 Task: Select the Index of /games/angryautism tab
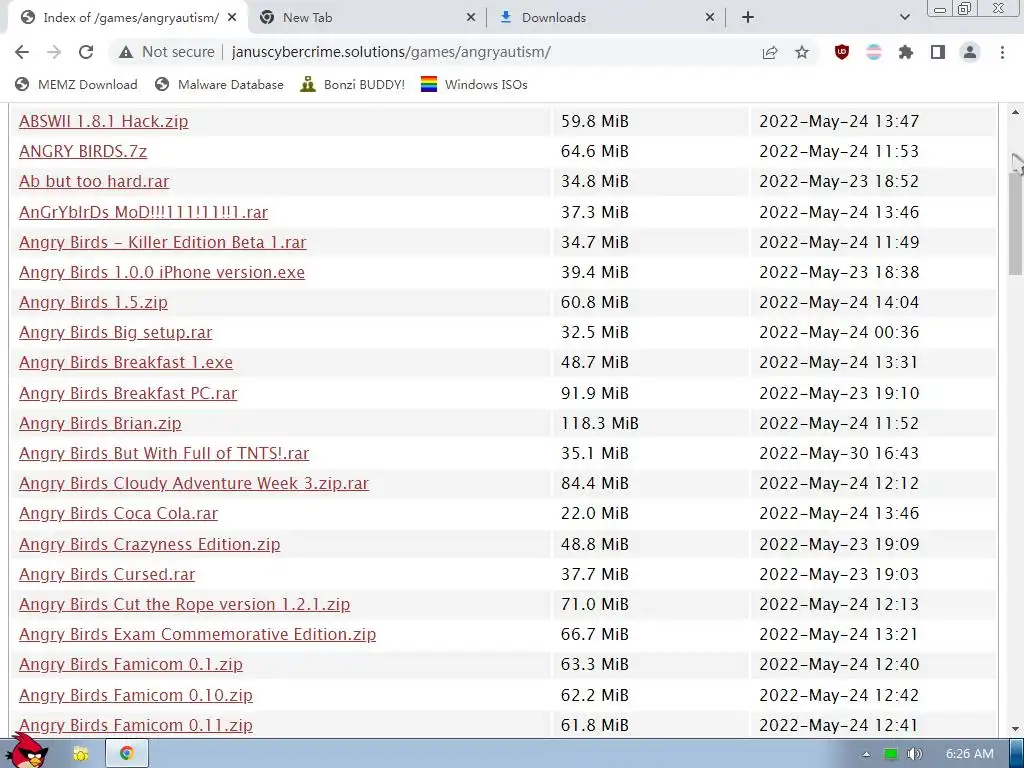(127, 18)
